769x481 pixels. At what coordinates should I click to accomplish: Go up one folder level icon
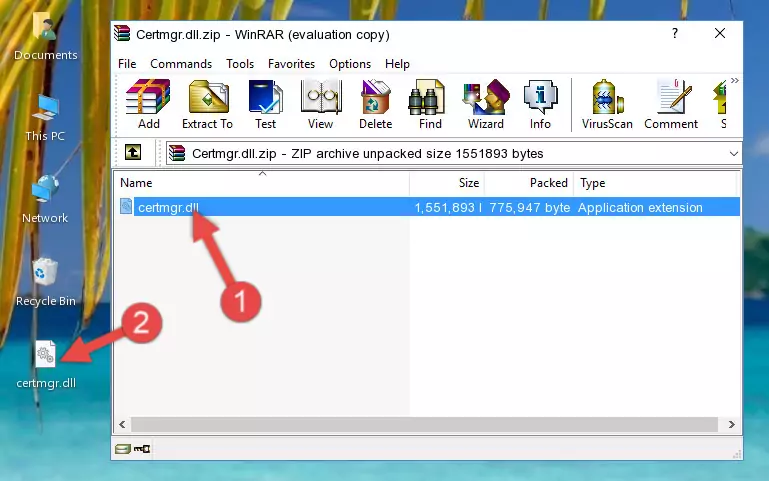[133, 152]
